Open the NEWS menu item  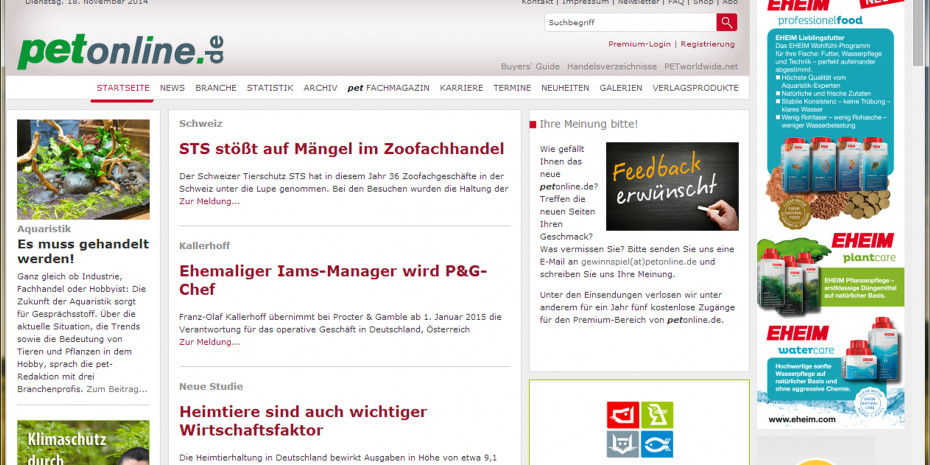coord(172,88)
